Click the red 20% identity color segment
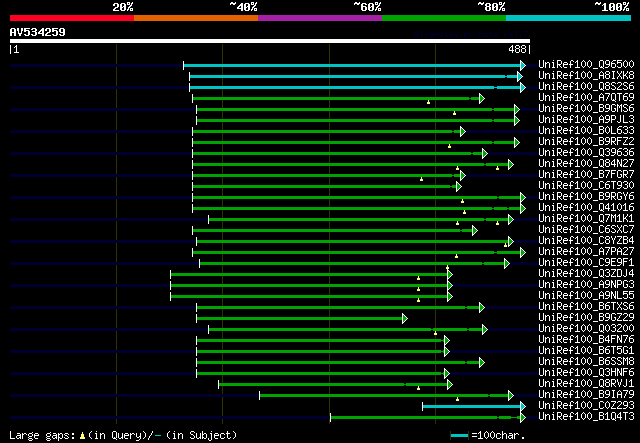 point(72,18)
